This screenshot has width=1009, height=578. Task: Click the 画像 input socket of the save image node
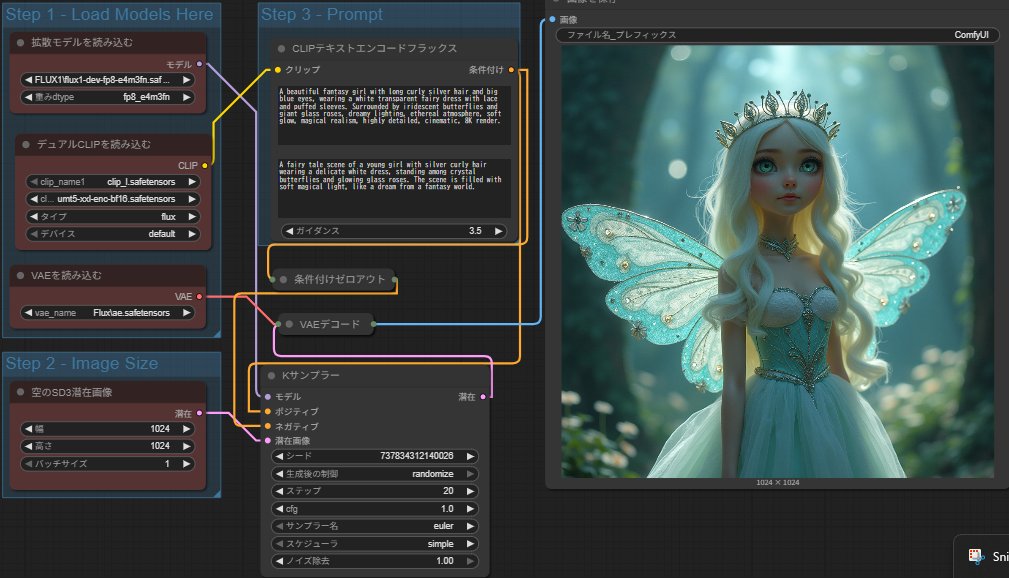click(x=552, y=19)
